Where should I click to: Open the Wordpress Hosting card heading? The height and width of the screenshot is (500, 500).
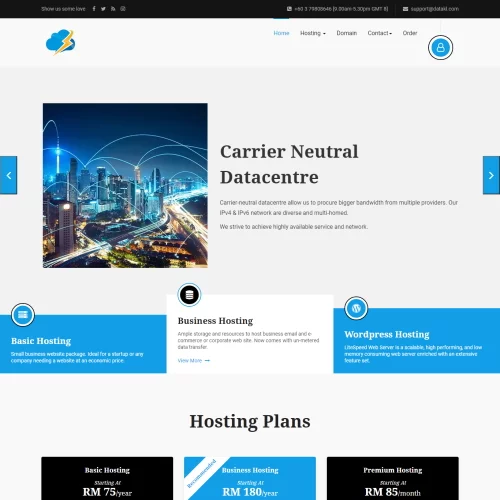pyautogui.click(x=387, y=334)
